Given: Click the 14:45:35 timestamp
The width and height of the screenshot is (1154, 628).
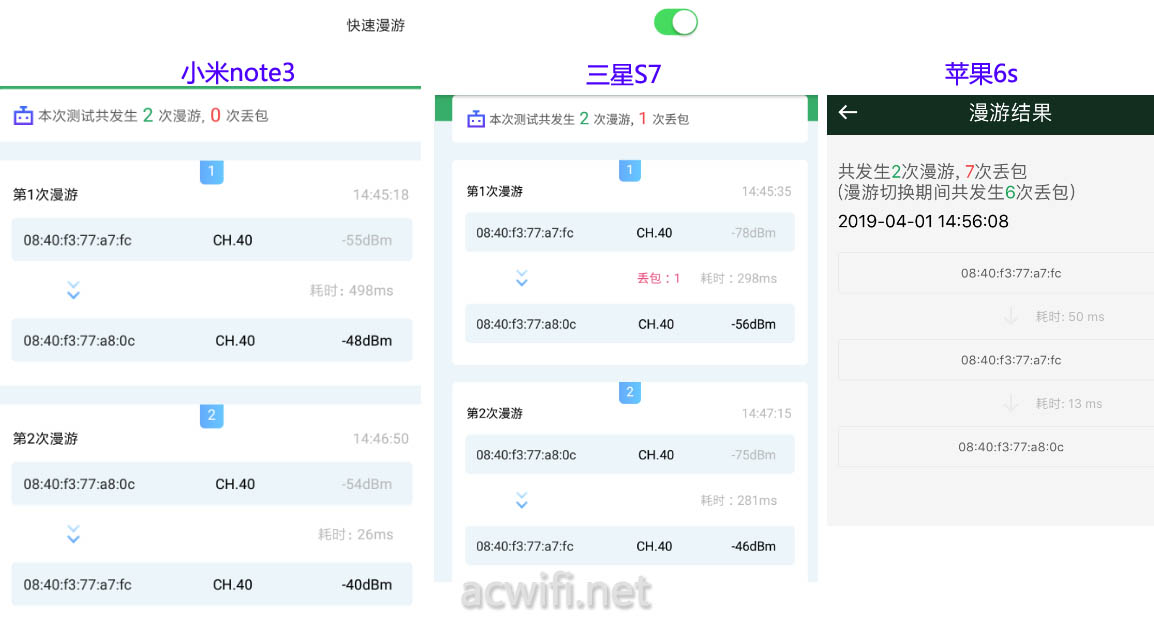Looking at the screenshot, I should (x=766, y=191).
